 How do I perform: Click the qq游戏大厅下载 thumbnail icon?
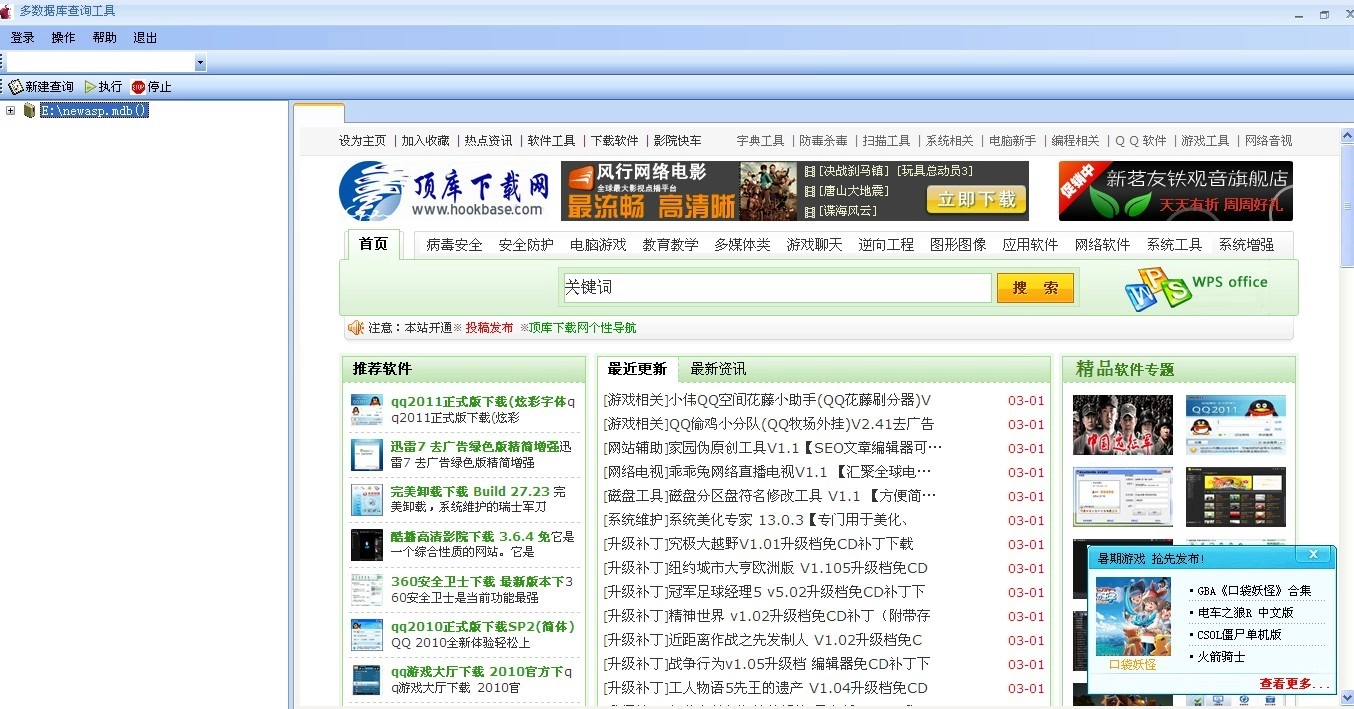click(366, 680)
